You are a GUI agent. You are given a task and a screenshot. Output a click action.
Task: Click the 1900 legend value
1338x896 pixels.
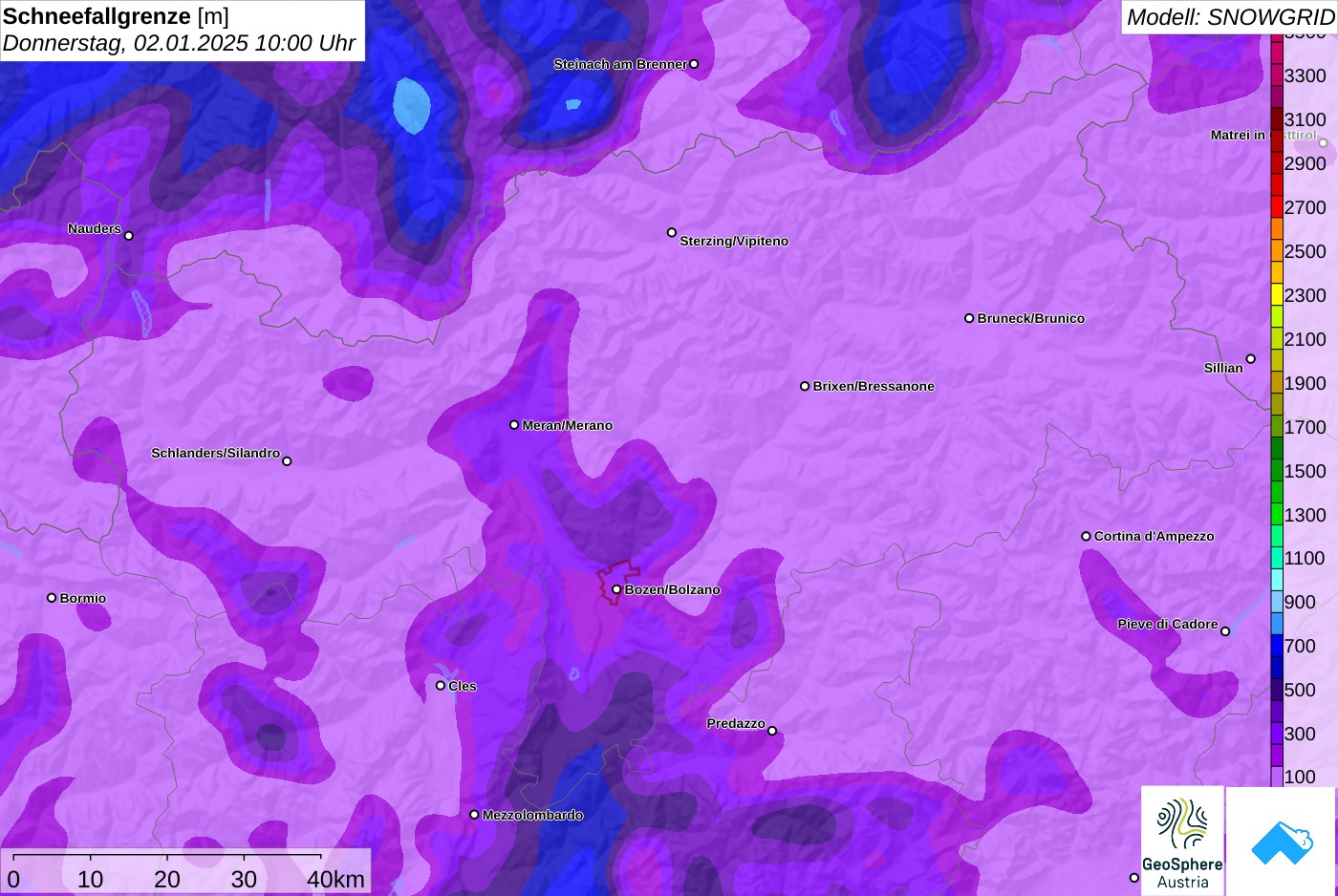click(x=1305, y=383)
